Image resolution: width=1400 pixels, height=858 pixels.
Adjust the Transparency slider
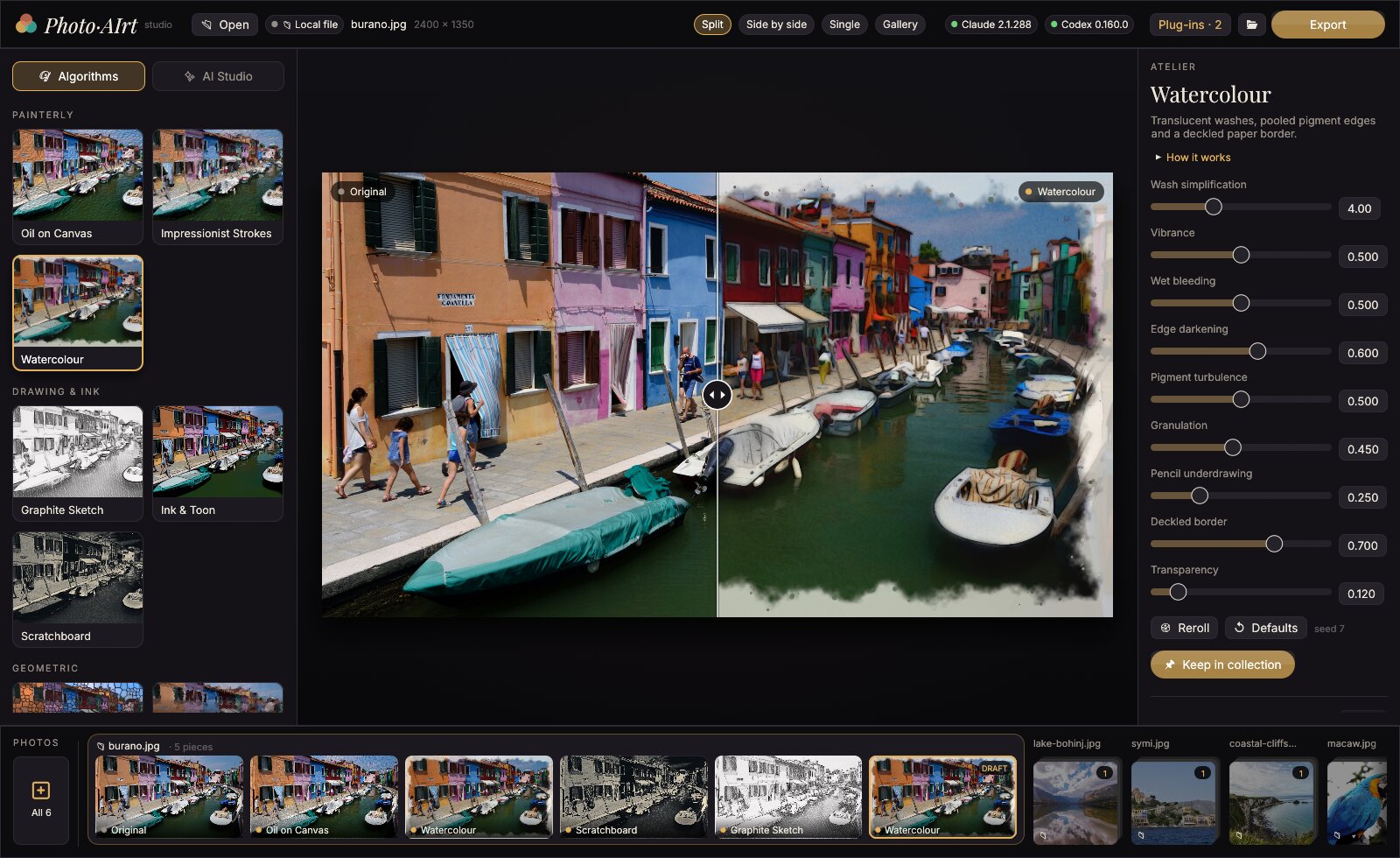coord(1241,592)
